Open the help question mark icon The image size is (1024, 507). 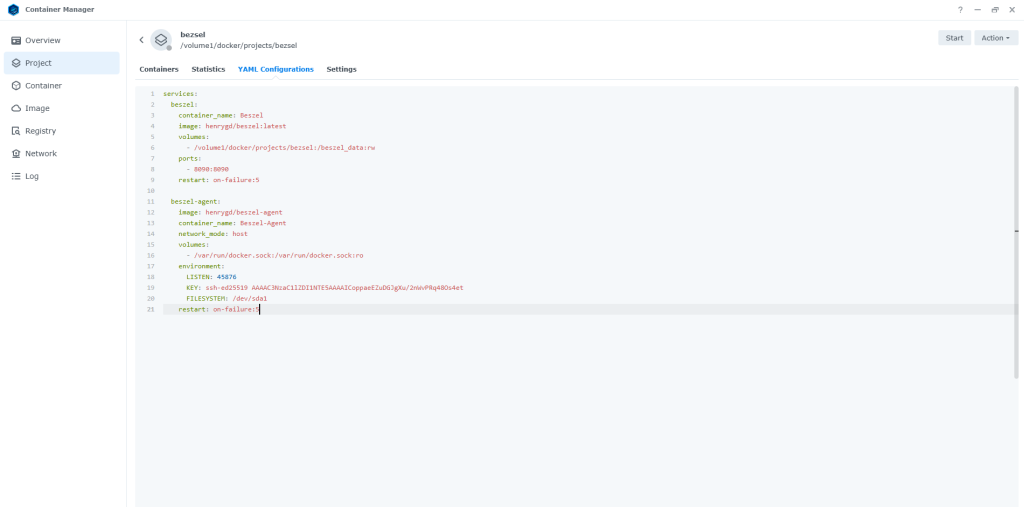tap(960, 9)
